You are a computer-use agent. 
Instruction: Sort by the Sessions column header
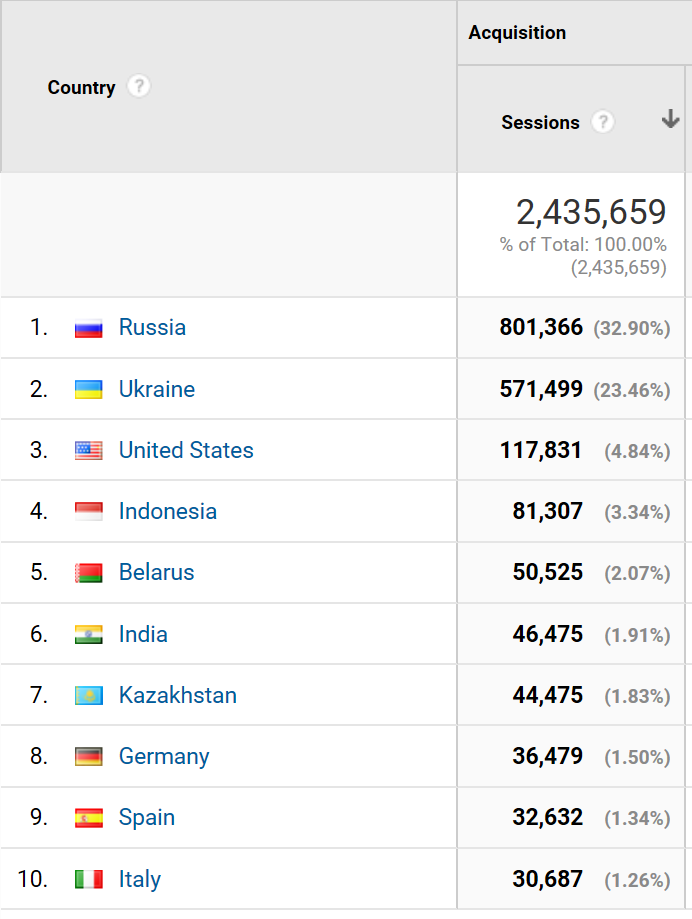(x=540, y=122)
